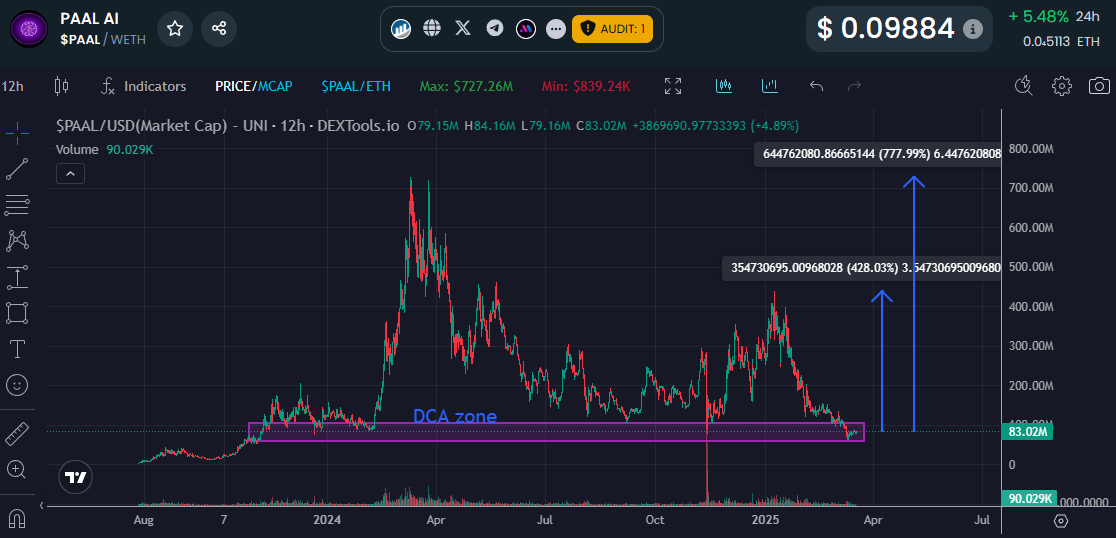Add PAAL AI to favorites with star
The width and height of the screenshot is (1116, 538).
175,28
